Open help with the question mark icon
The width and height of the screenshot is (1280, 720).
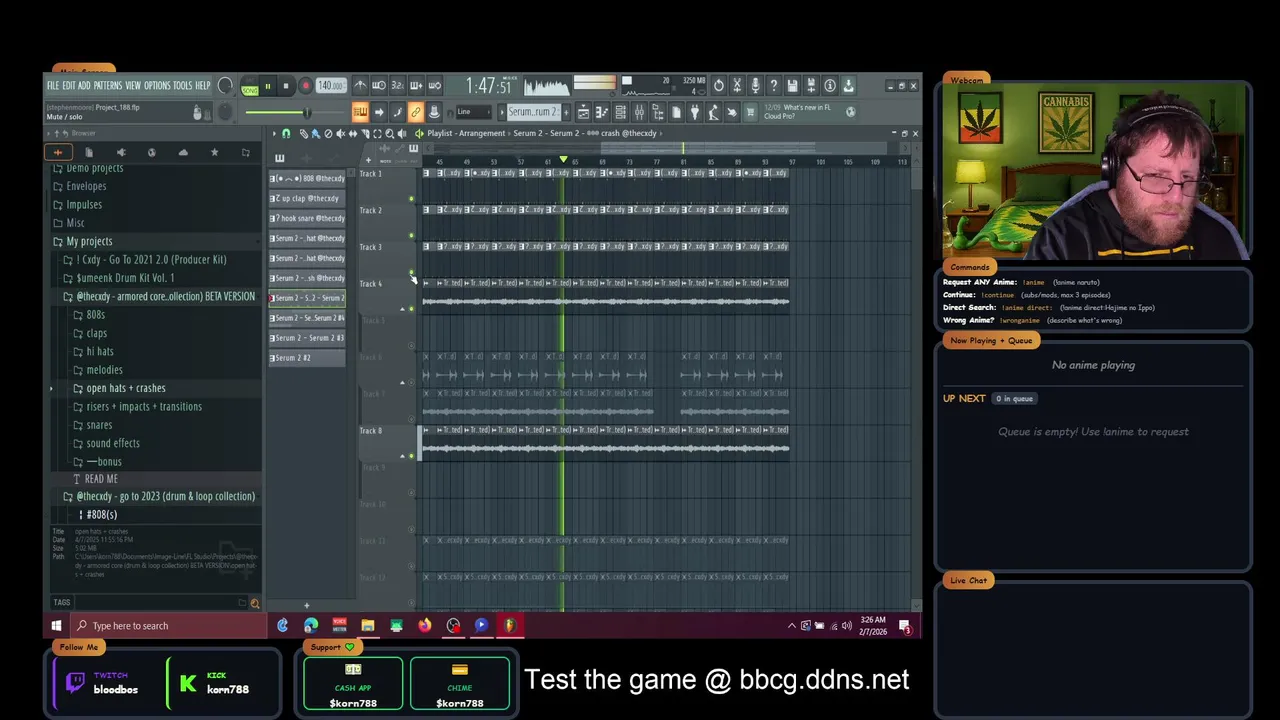[774, 86]
